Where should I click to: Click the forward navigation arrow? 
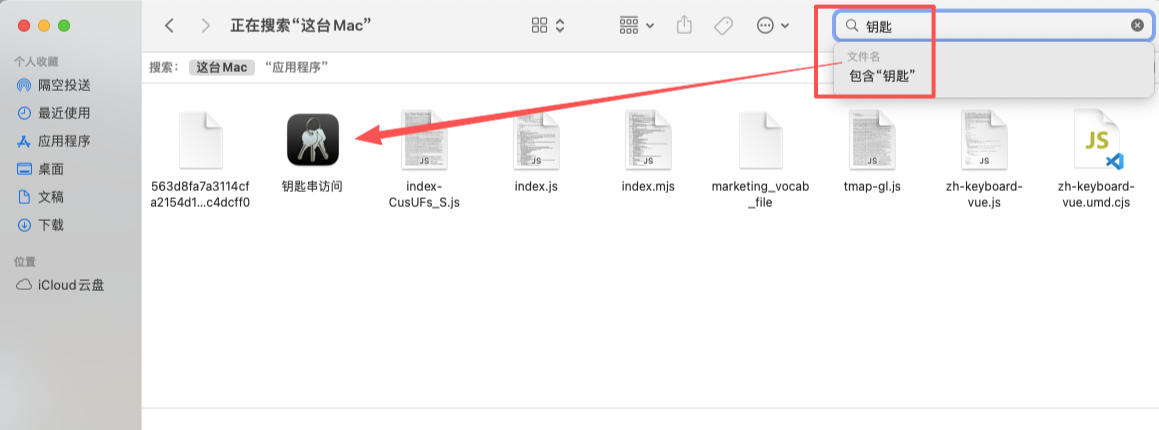pos(205,26)
